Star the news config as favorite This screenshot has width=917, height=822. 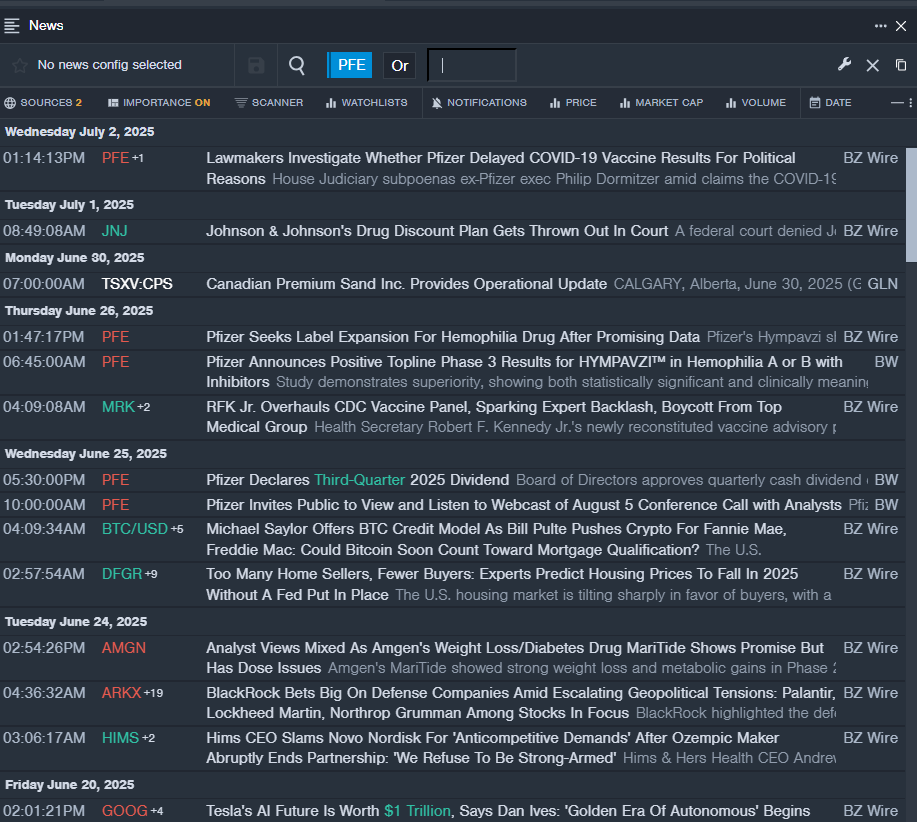point(20,65)
